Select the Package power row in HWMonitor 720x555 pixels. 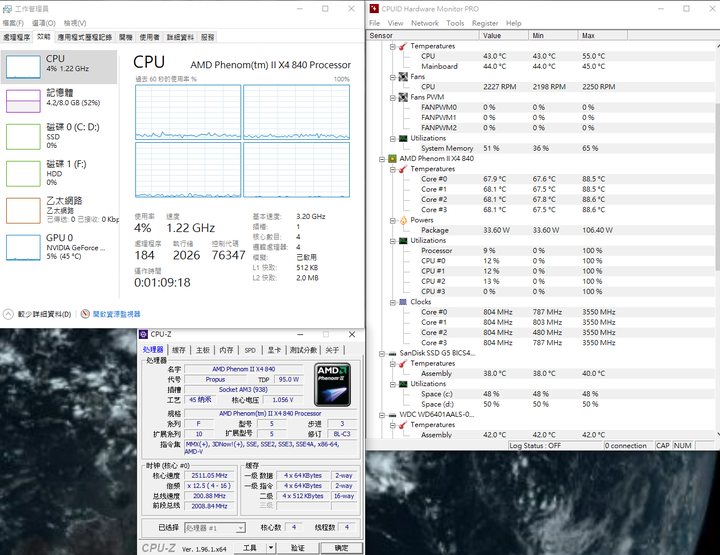[x=541, y=230]
